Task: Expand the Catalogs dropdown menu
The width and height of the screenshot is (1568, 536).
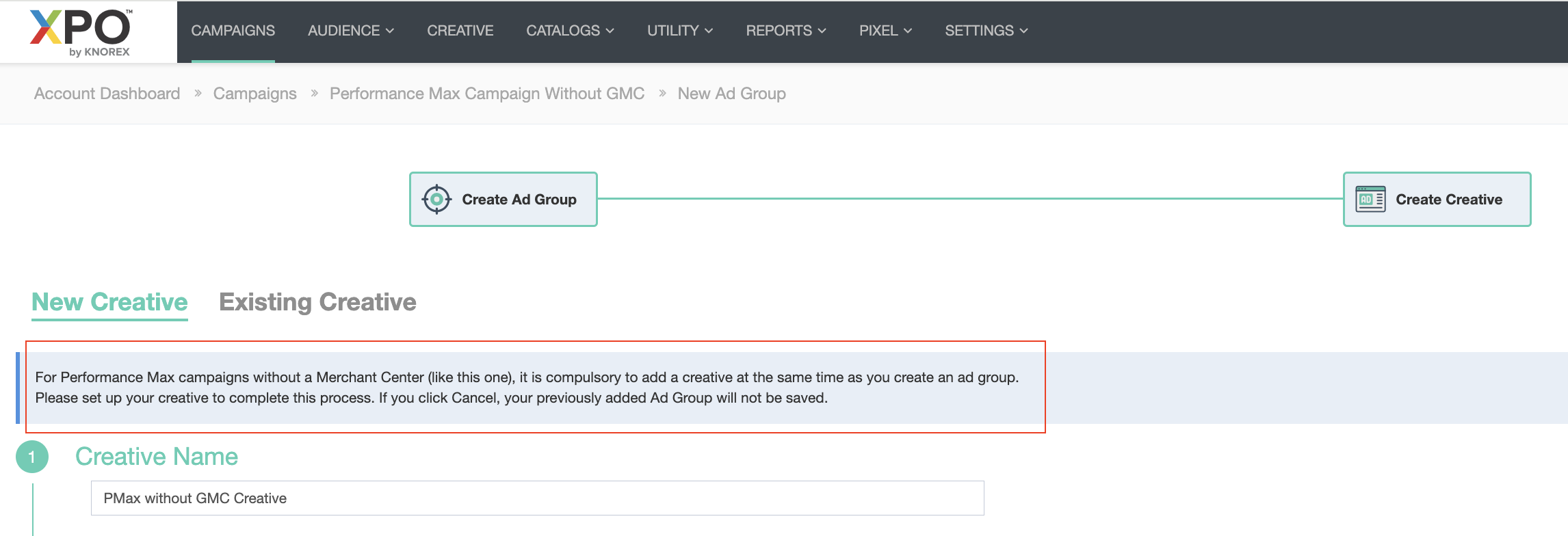Action: coord(570,31)
